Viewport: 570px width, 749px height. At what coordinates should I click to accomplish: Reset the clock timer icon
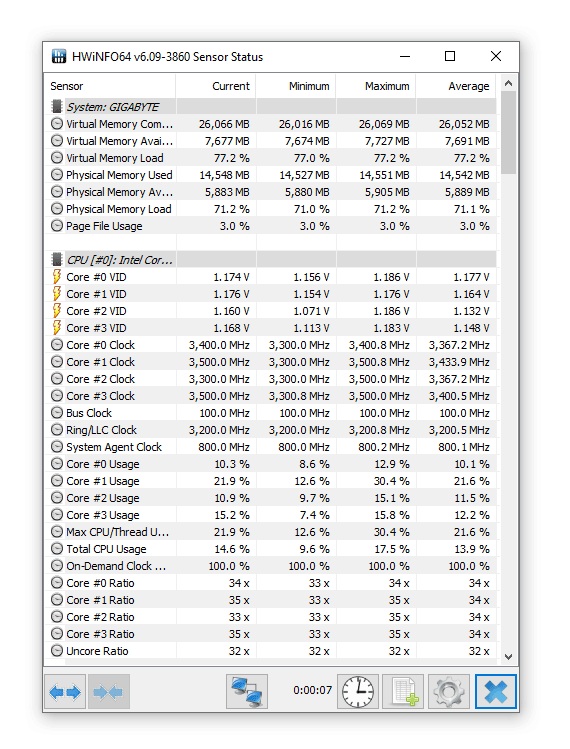[x=358, y=691]
